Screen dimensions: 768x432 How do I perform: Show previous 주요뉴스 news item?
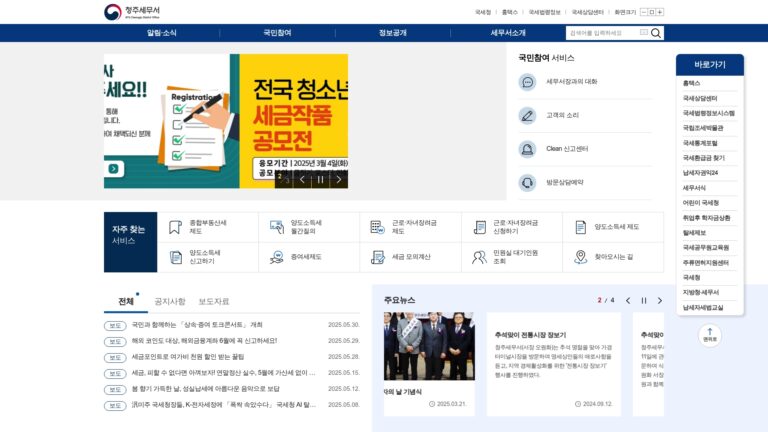pyautogui.click(x=628, y=301)
